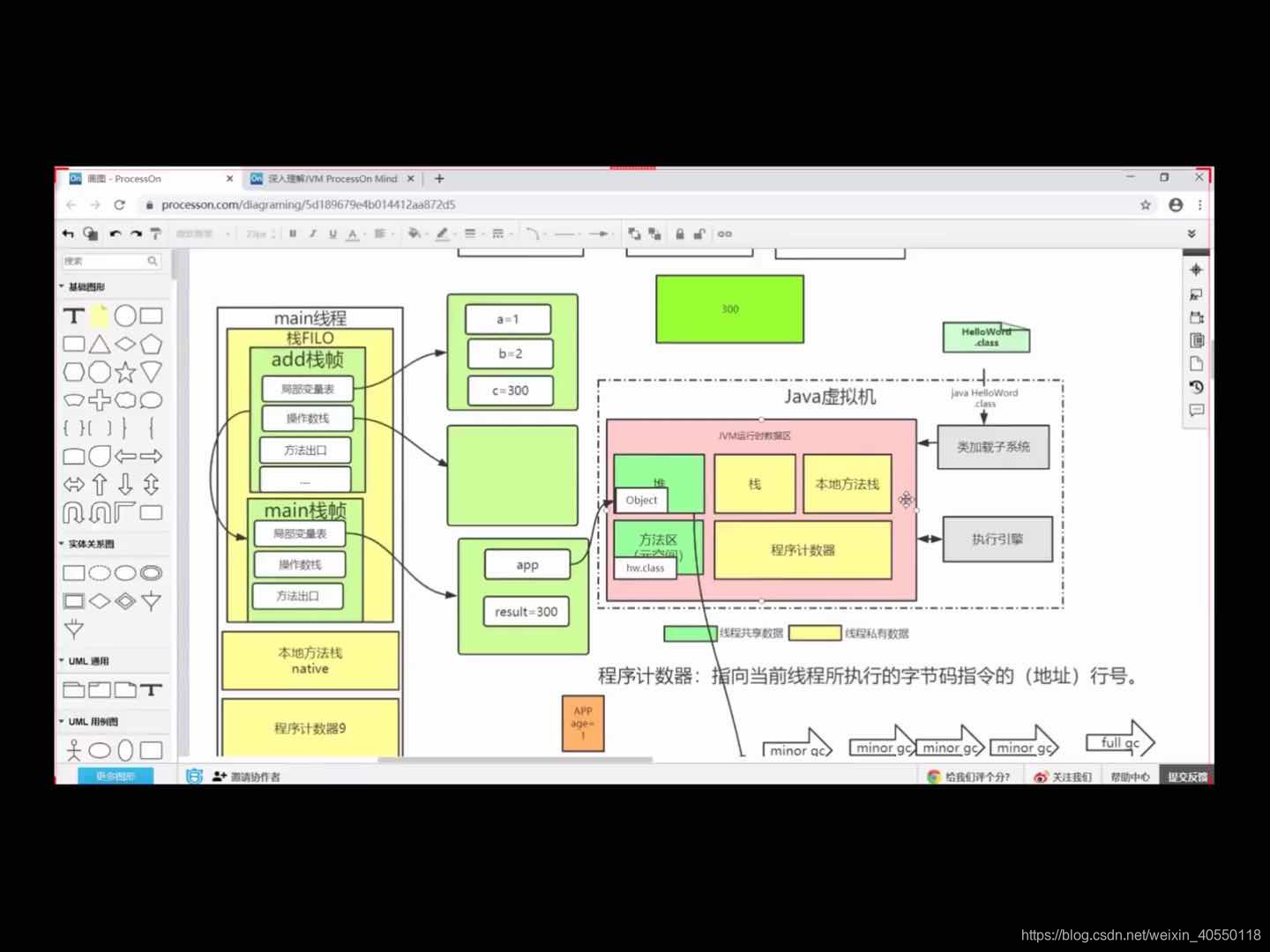Open the line color pen dropdown
The width and height of the screenshot is (1270, 952).
(x=444, y=234)
